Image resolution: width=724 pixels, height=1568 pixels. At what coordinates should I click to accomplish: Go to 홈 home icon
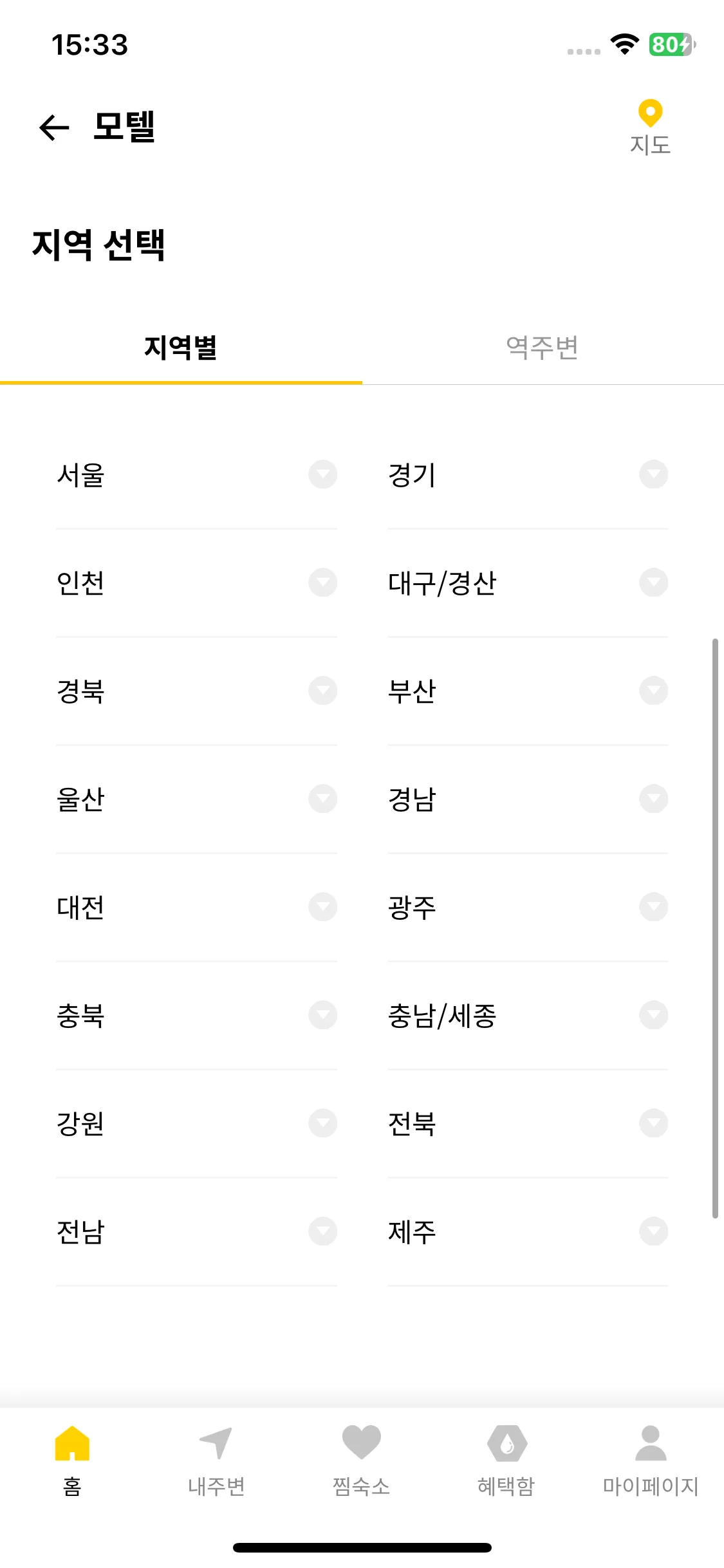click(72, 1443)
